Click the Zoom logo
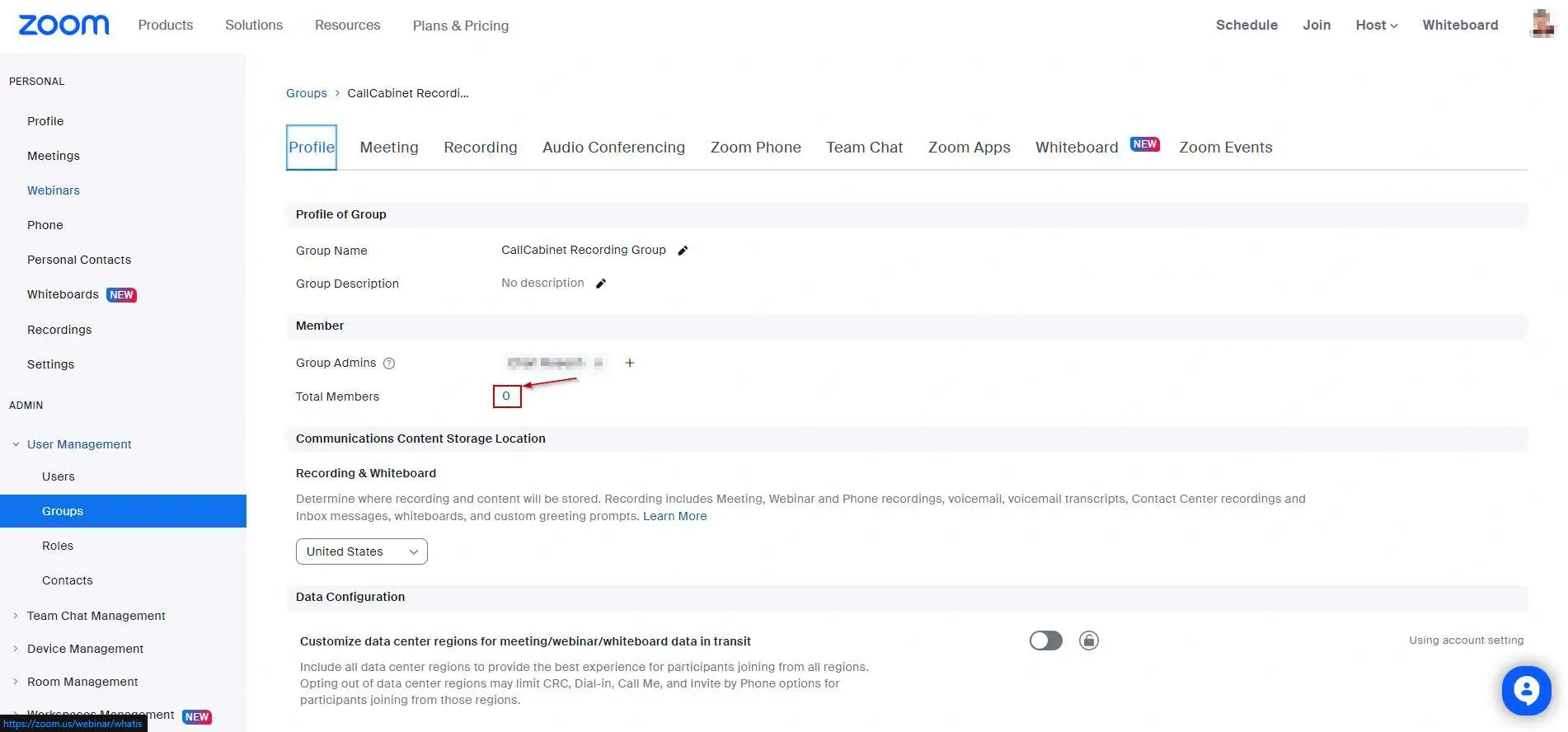The width and height of the screenshot is (1568, 732). click(x=63, y=25)
